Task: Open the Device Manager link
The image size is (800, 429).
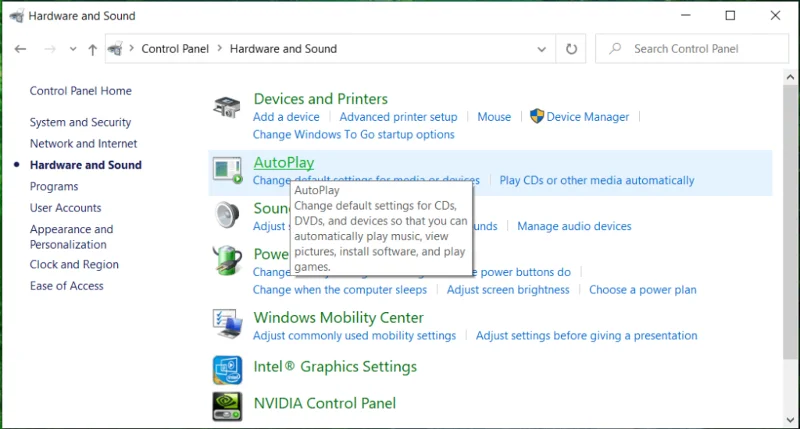Action: coord(588,117)
